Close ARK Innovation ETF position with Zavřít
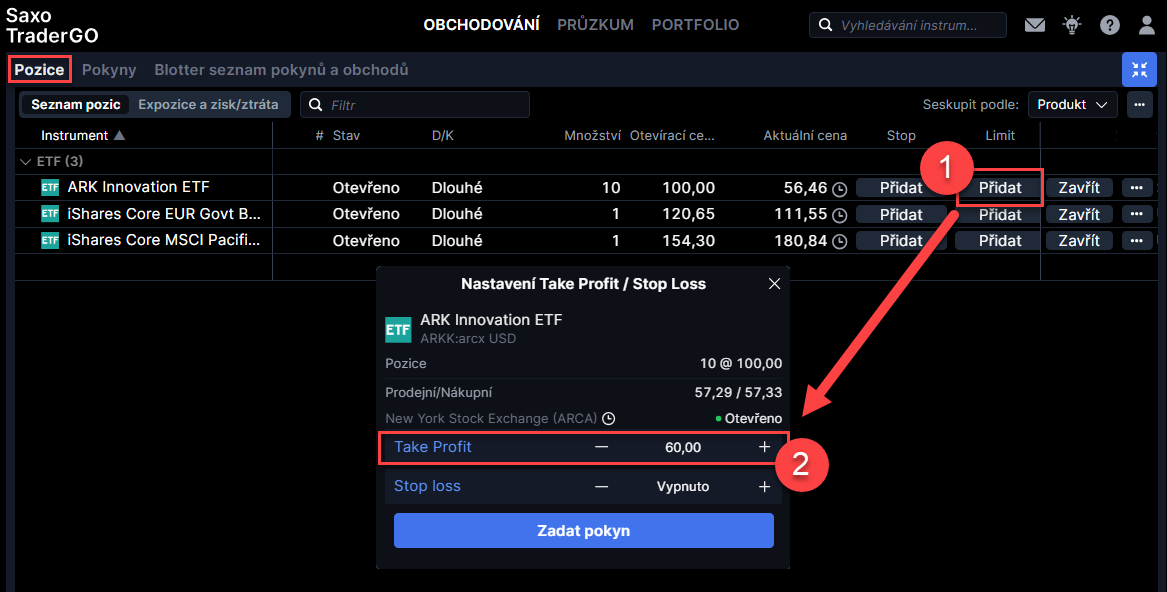 (1079, 188)
